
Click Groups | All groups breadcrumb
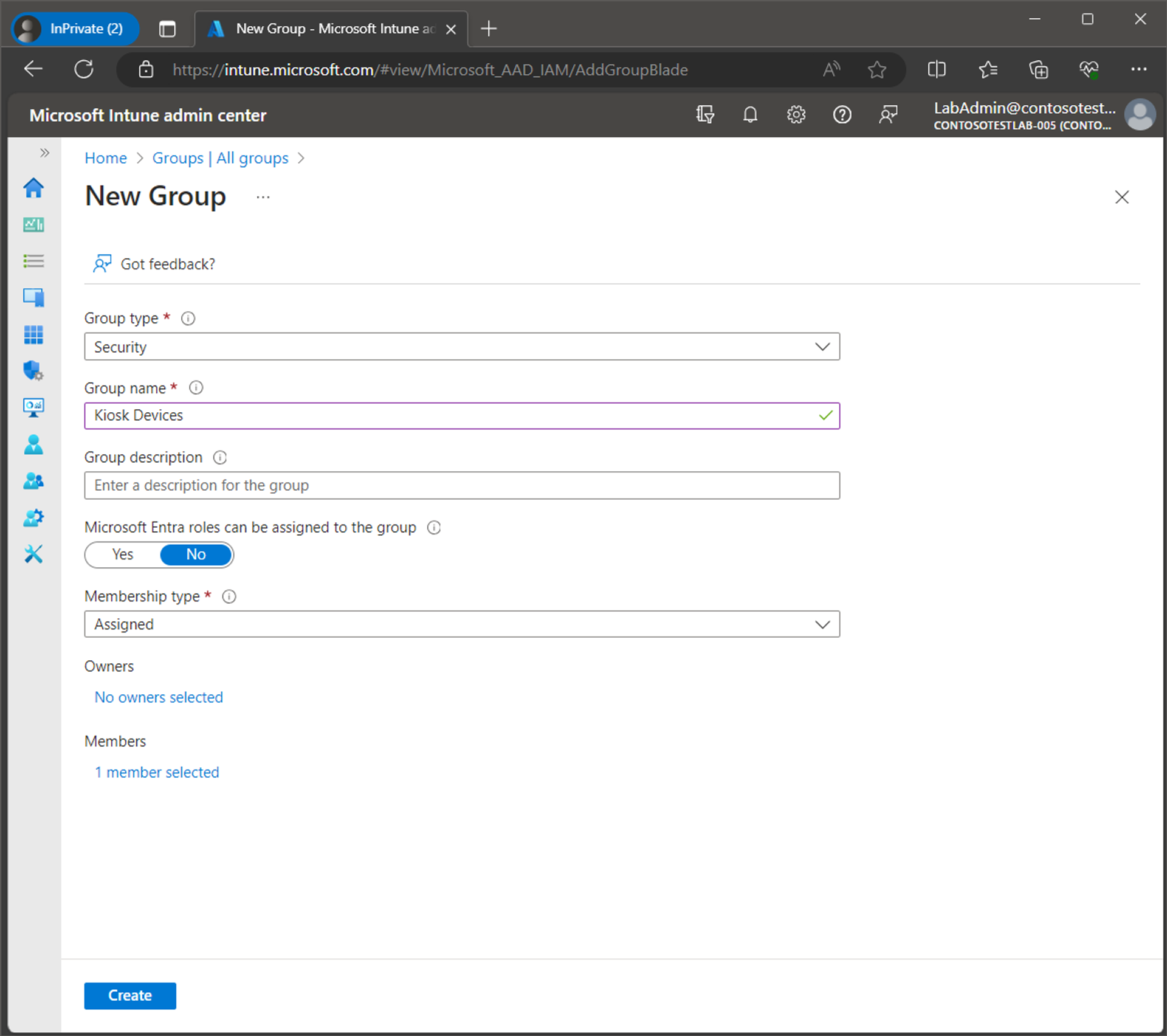(220, 158)
